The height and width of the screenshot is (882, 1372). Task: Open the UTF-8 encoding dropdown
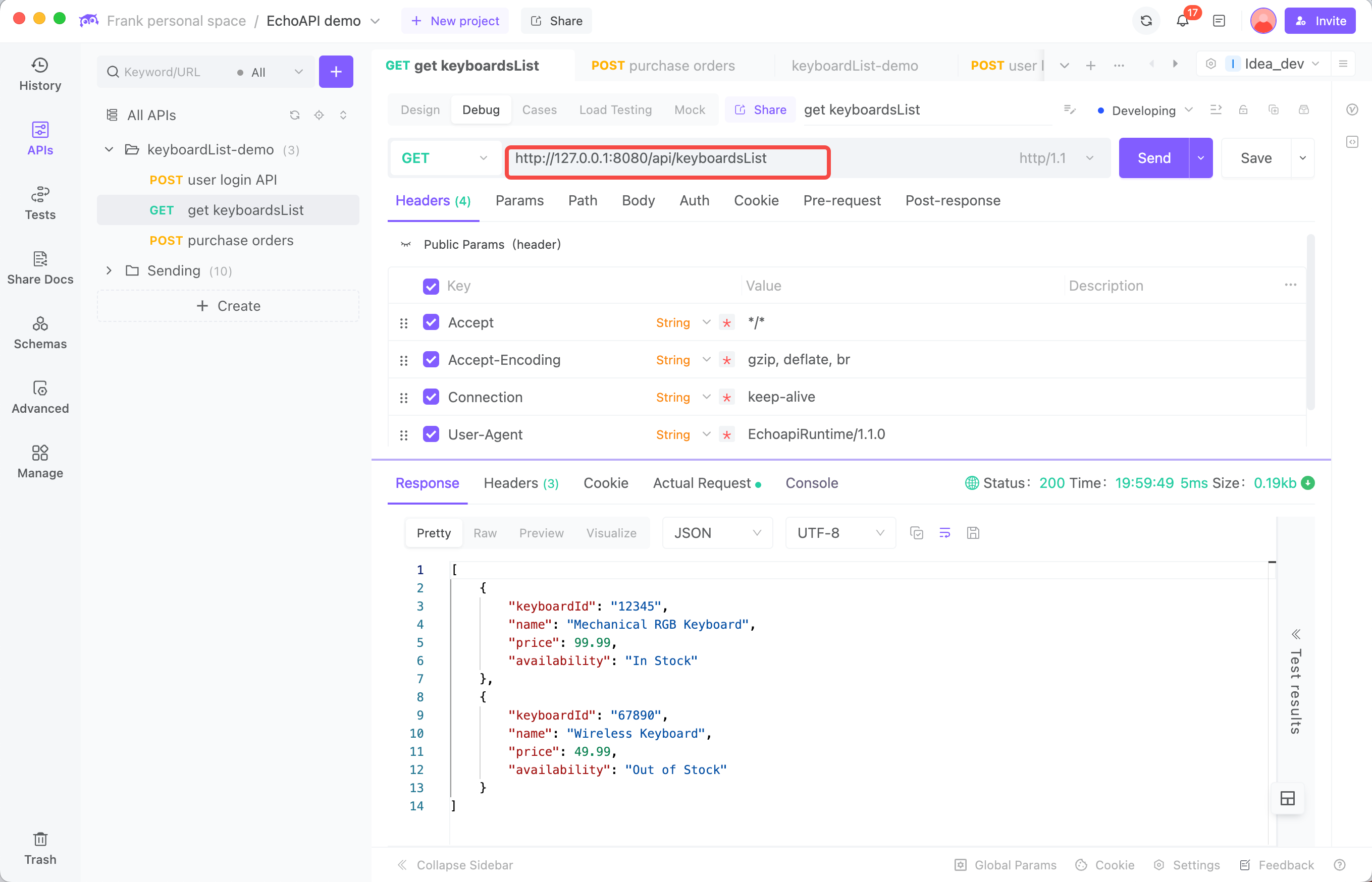click(x=840, y=533)
